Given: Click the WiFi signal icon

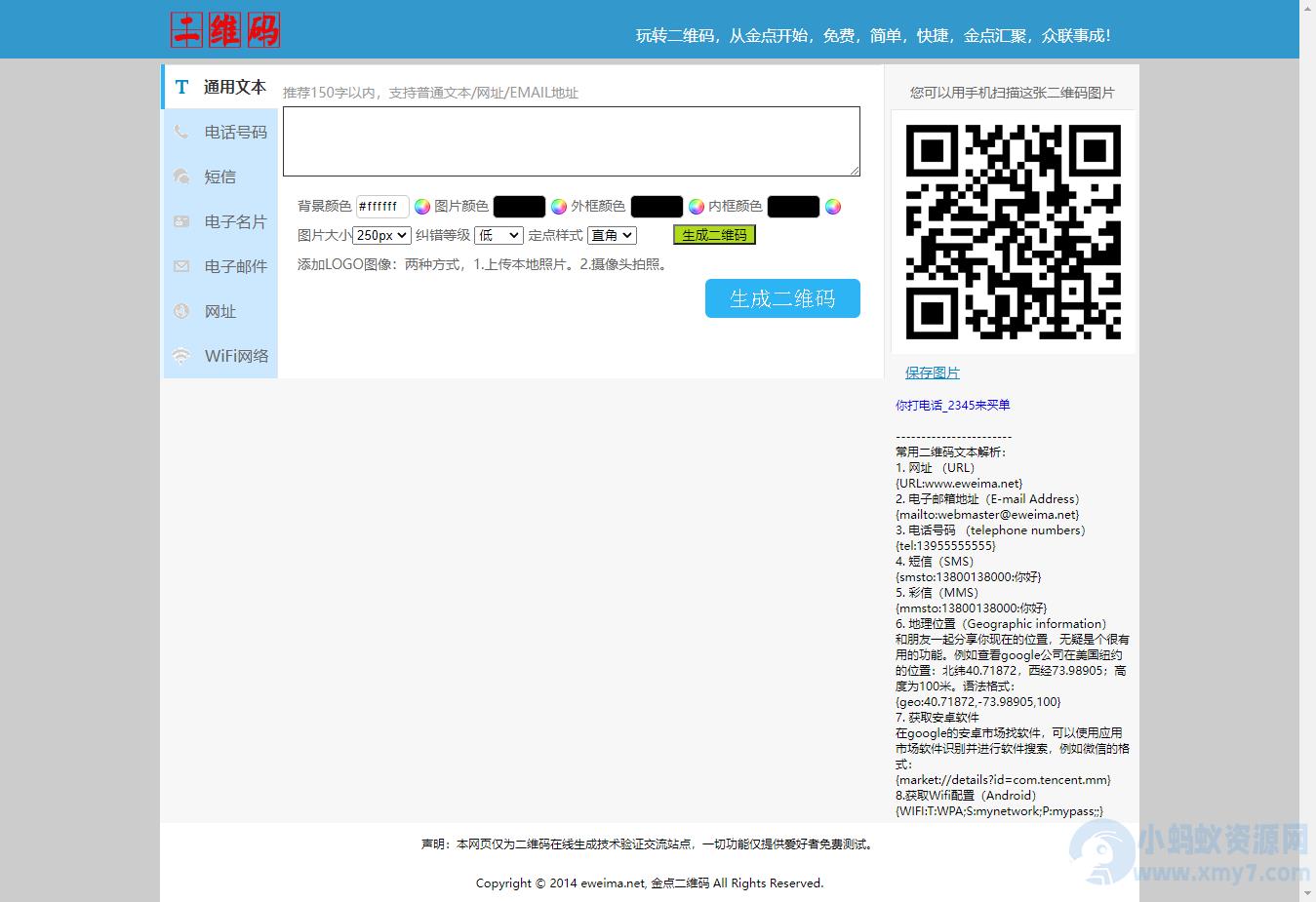Looking at the screenshot, I should point(181,356).
